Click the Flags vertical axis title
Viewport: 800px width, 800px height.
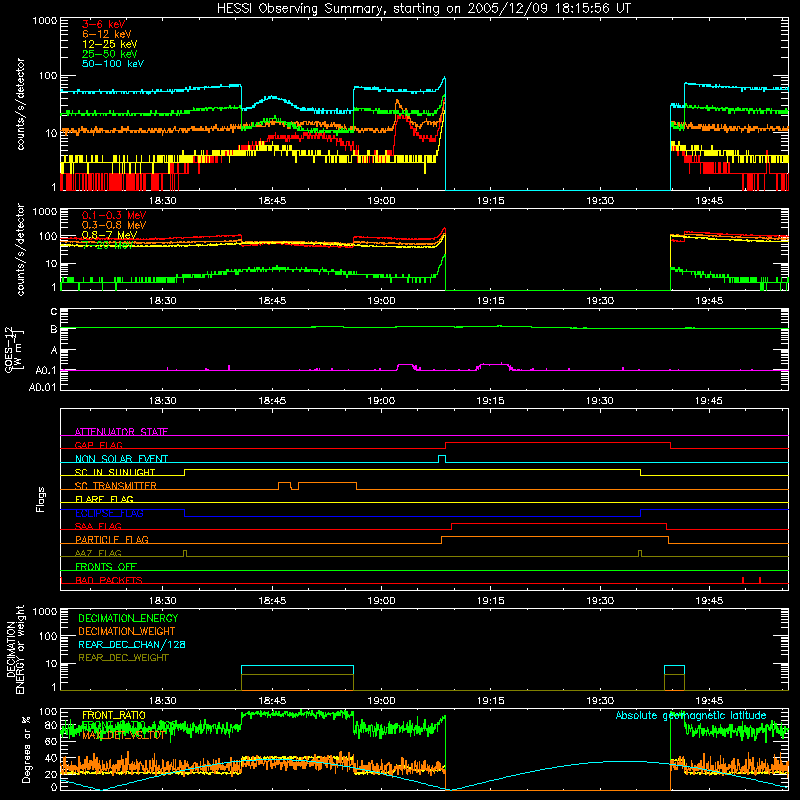(41, 499)
